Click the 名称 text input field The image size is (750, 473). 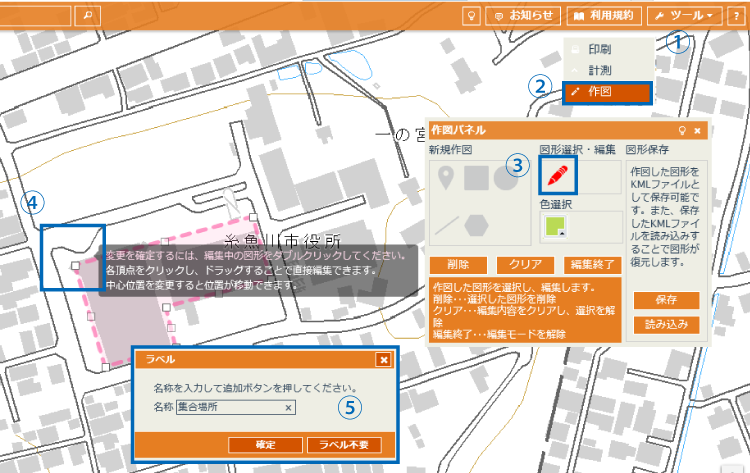pyautogui.click(x=236, y=407)
